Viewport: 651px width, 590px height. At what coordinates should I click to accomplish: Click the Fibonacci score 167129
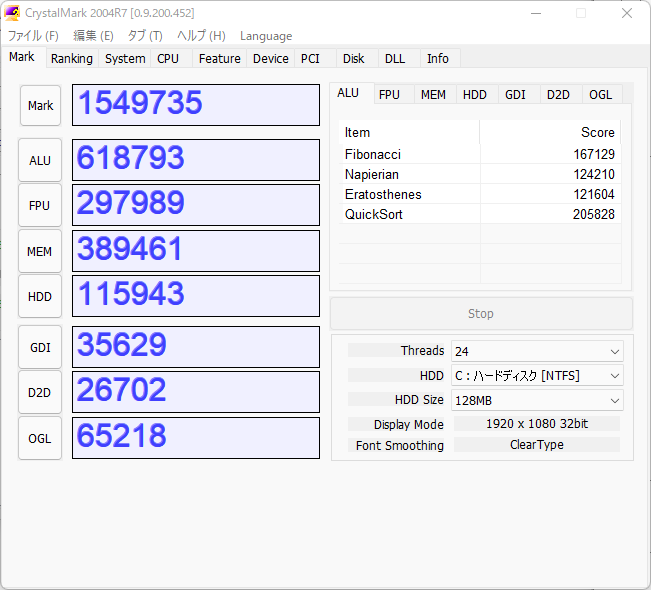[594, 154]
